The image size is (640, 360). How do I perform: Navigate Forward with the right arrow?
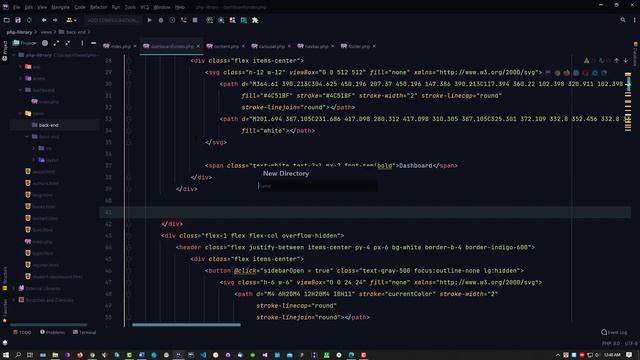(x=55, y=20)
